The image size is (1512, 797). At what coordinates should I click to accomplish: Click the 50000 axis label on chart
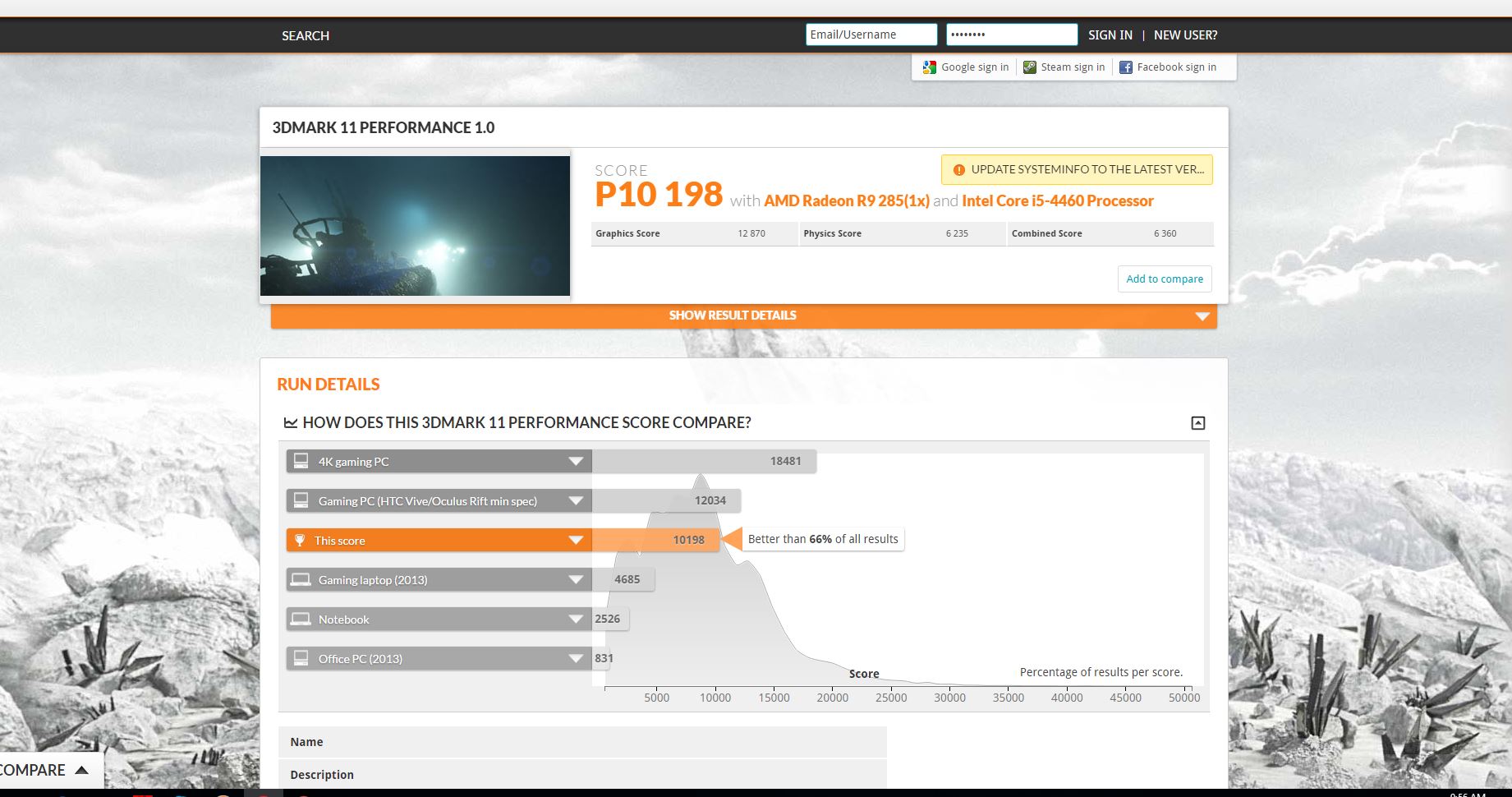[1184, 698]
